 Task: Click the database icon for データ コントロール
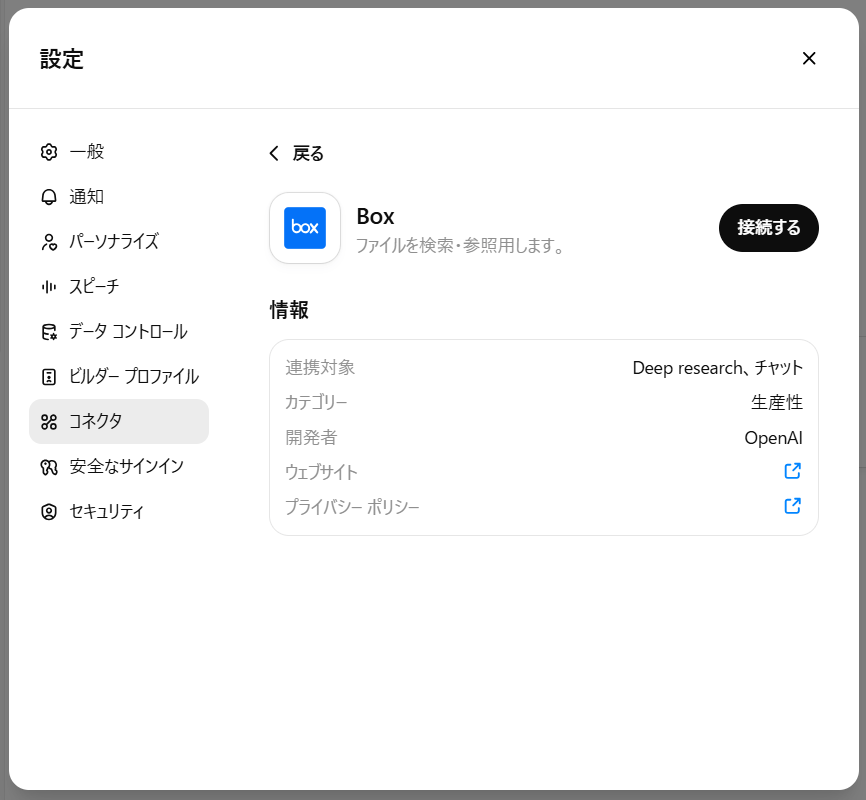pyautogui.click(x=49, y=332)
